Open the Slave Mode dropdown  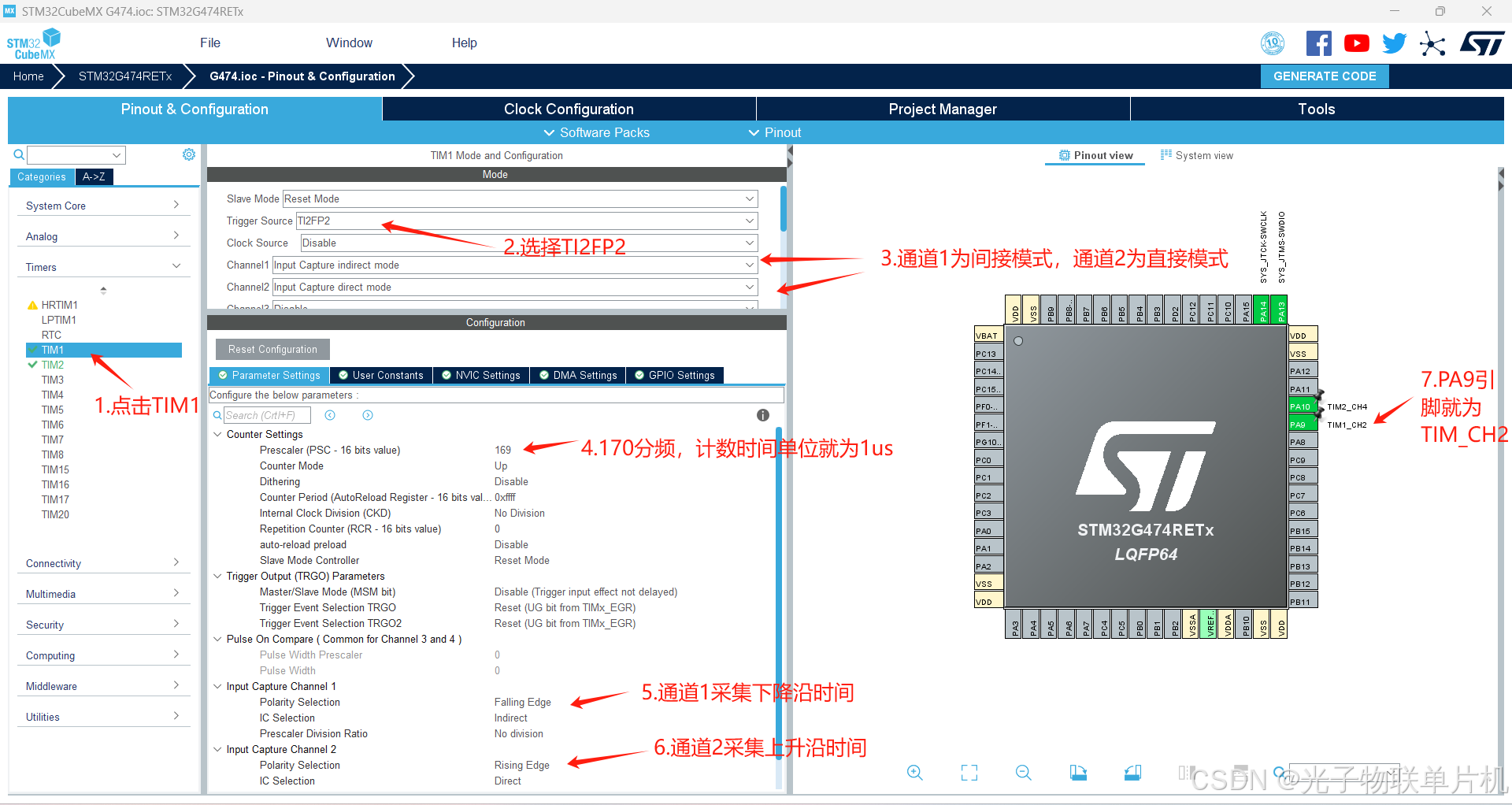pyautogui.click(x=520, y=198)
